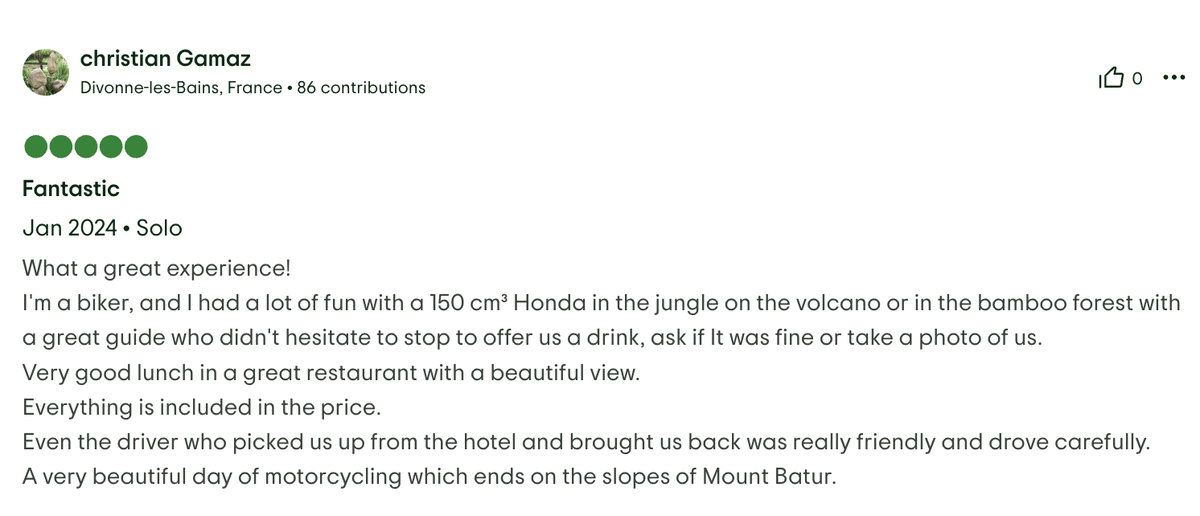Click the 86 contributions text
Viewport: 1200px width, 516px height.
pos(361,88)
